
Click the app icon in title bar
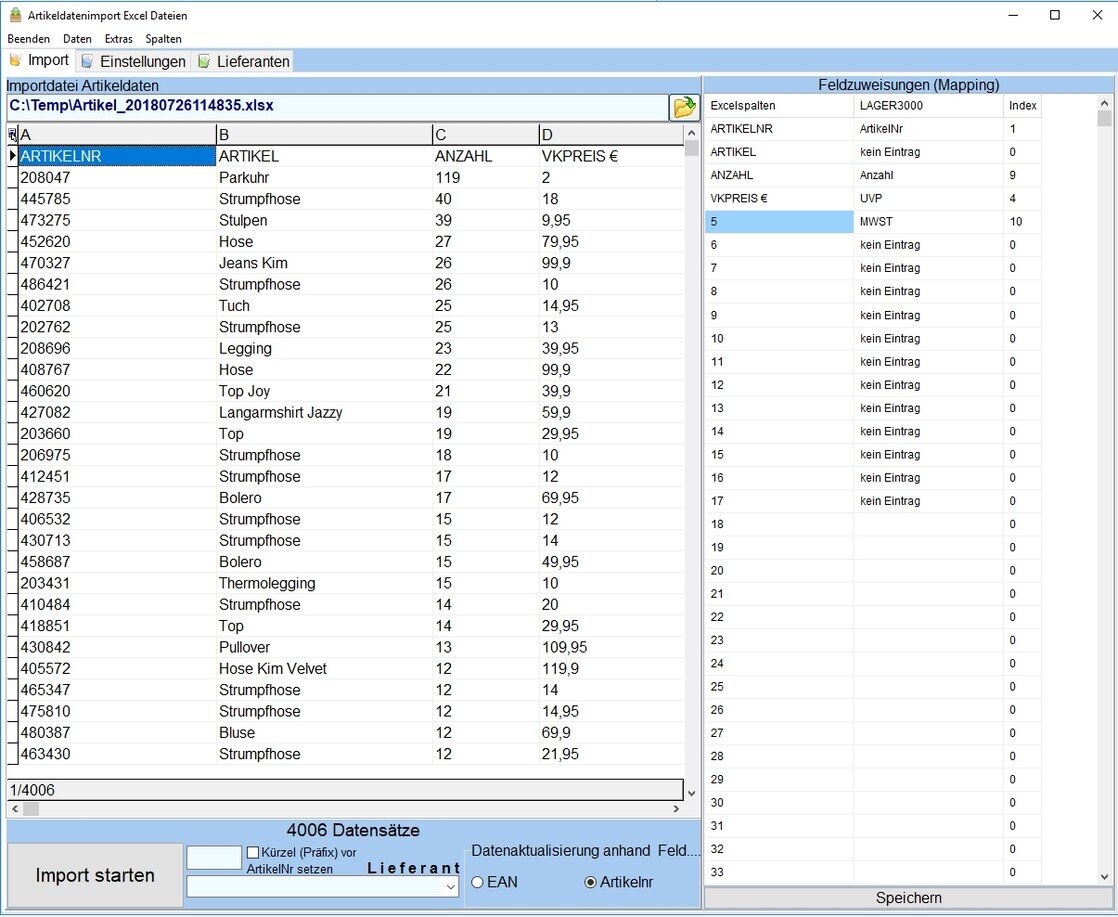[14, 16]
